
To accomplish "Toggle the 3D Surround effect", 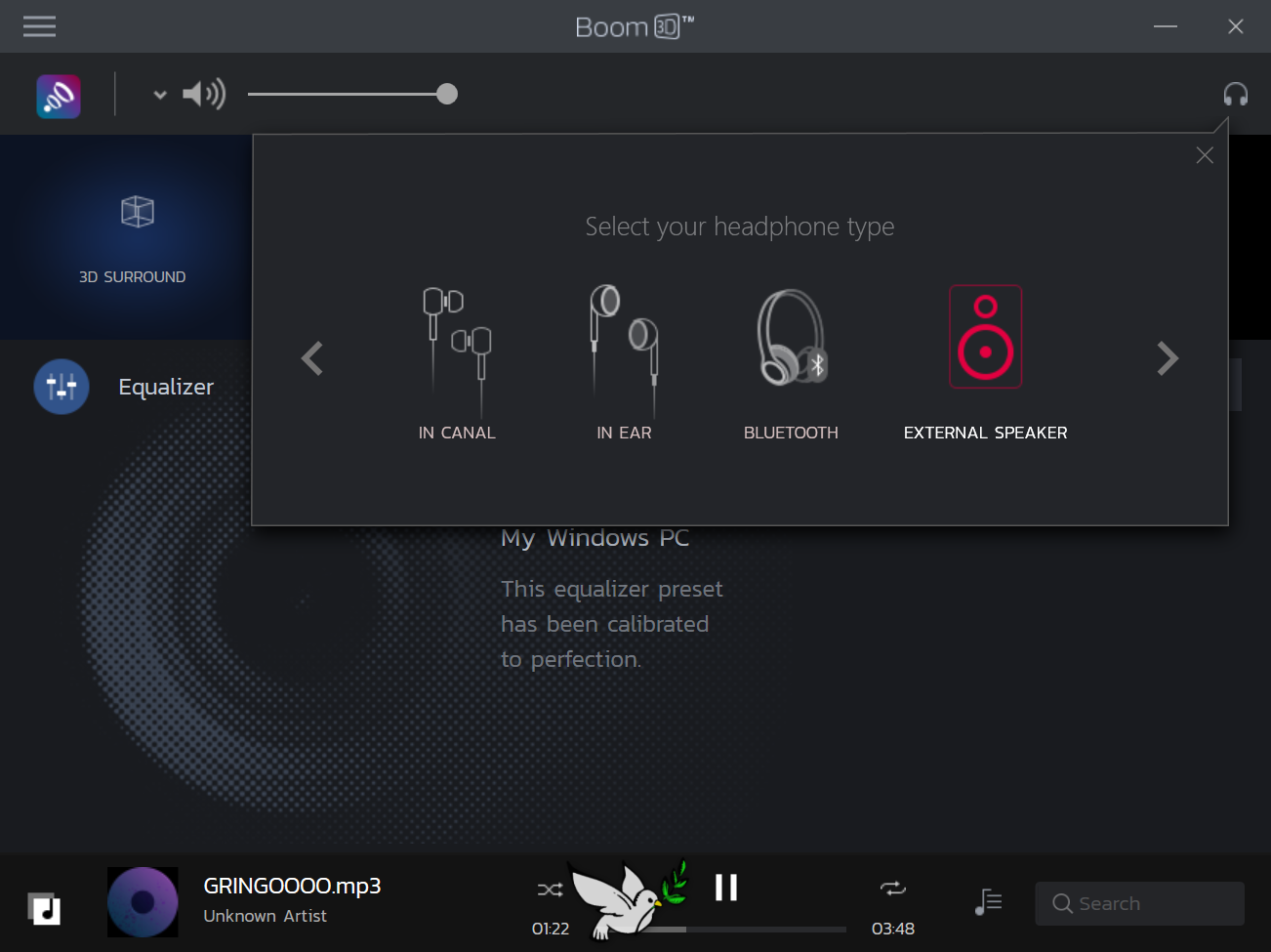I will point(133,237).
